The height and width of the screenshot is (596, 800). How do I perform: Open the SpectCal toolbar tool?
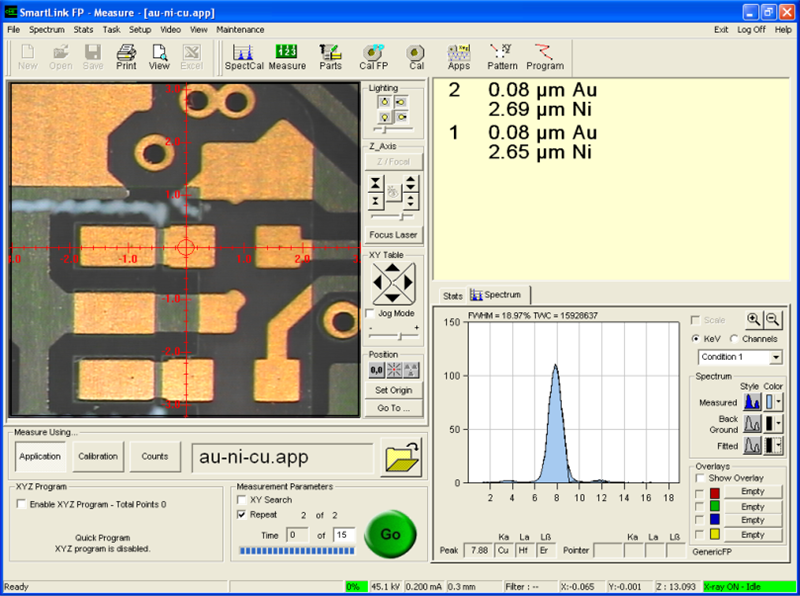[244, 56]
